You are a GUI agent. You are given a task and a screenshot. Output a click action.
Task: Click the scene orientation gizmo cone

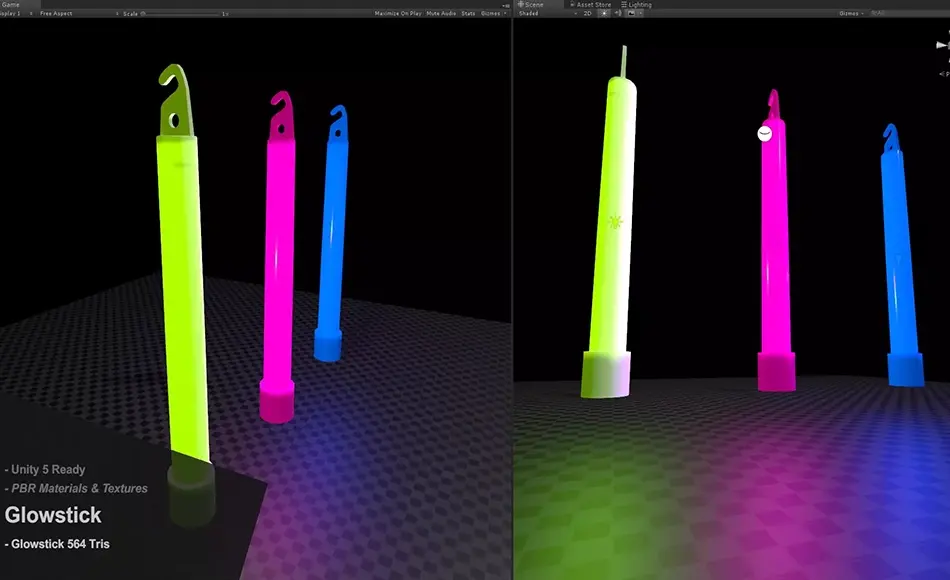943,45
